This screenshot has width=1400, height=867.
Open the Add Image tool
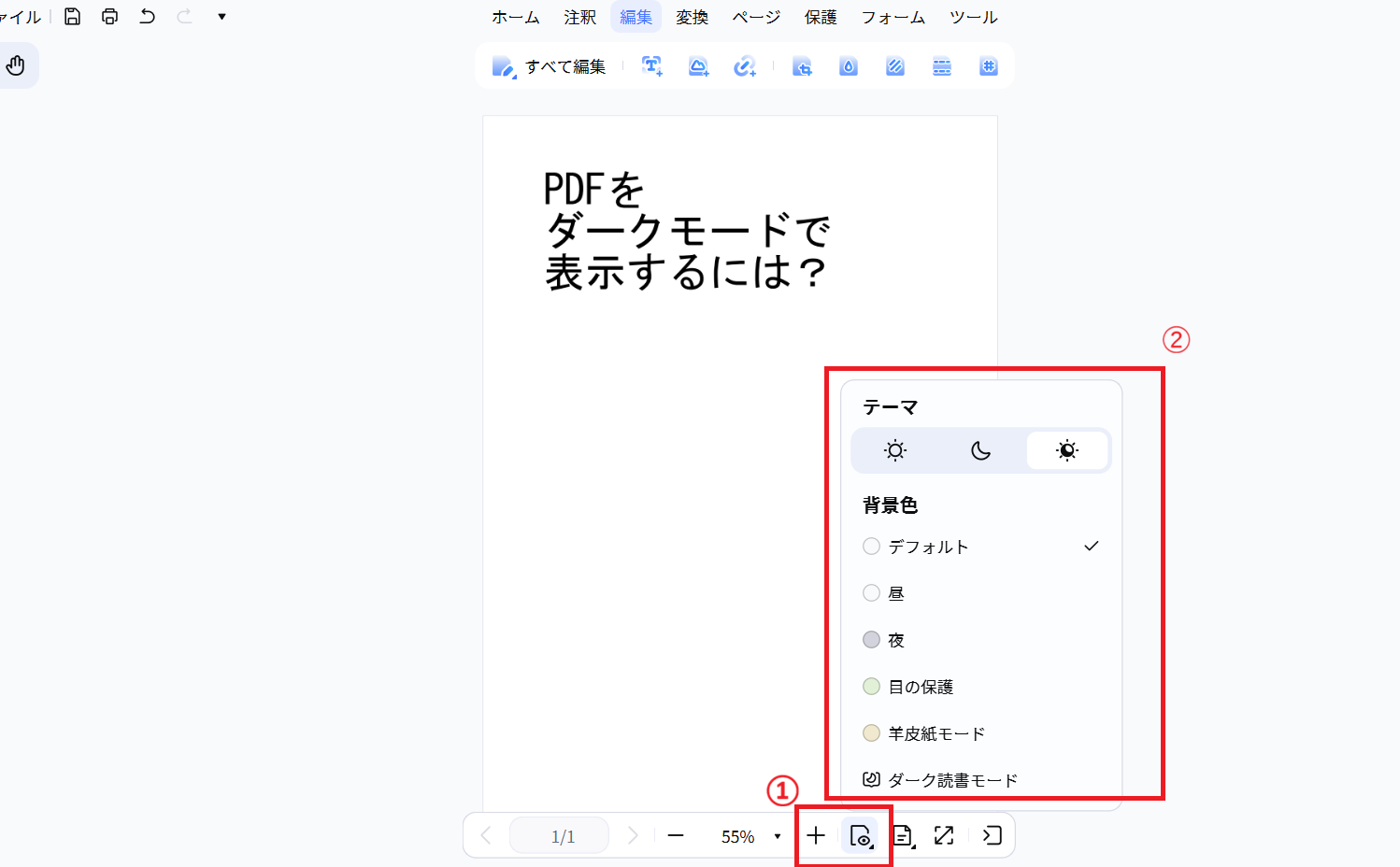698,65
